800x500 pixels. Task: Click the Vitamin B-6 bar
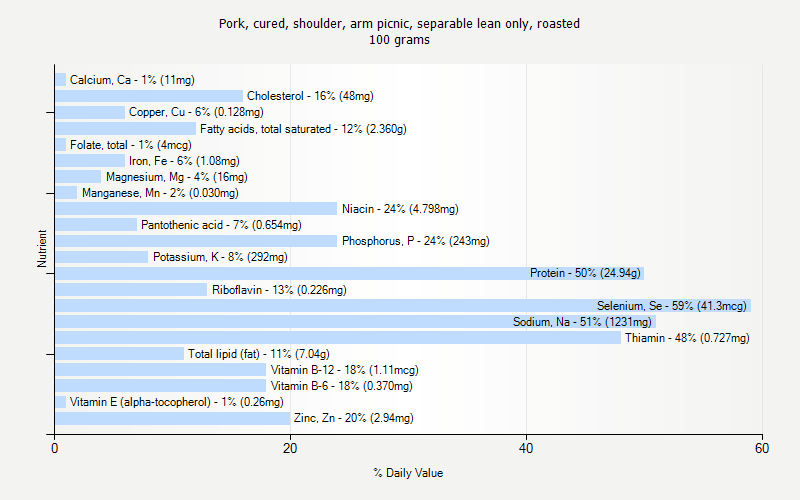pos(160,386)
